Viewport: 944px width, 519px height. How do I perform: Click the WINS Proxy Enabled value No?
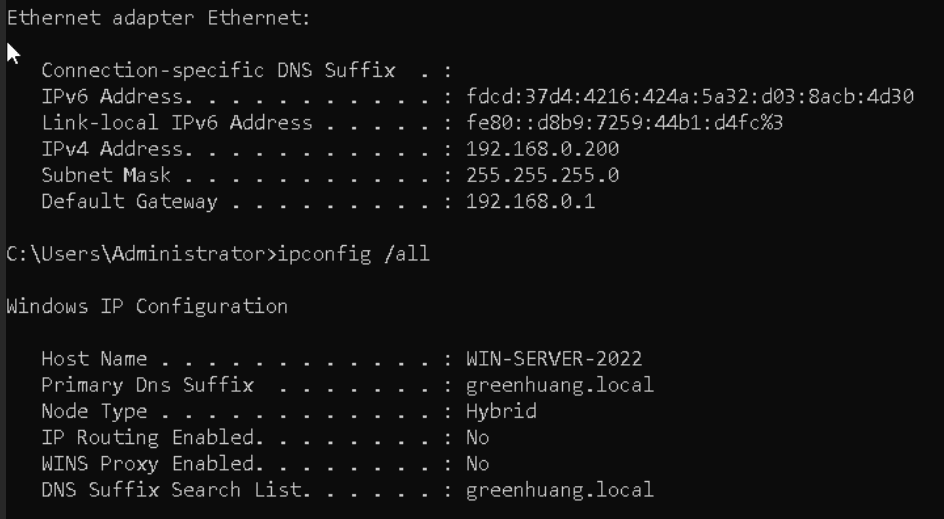477,464
